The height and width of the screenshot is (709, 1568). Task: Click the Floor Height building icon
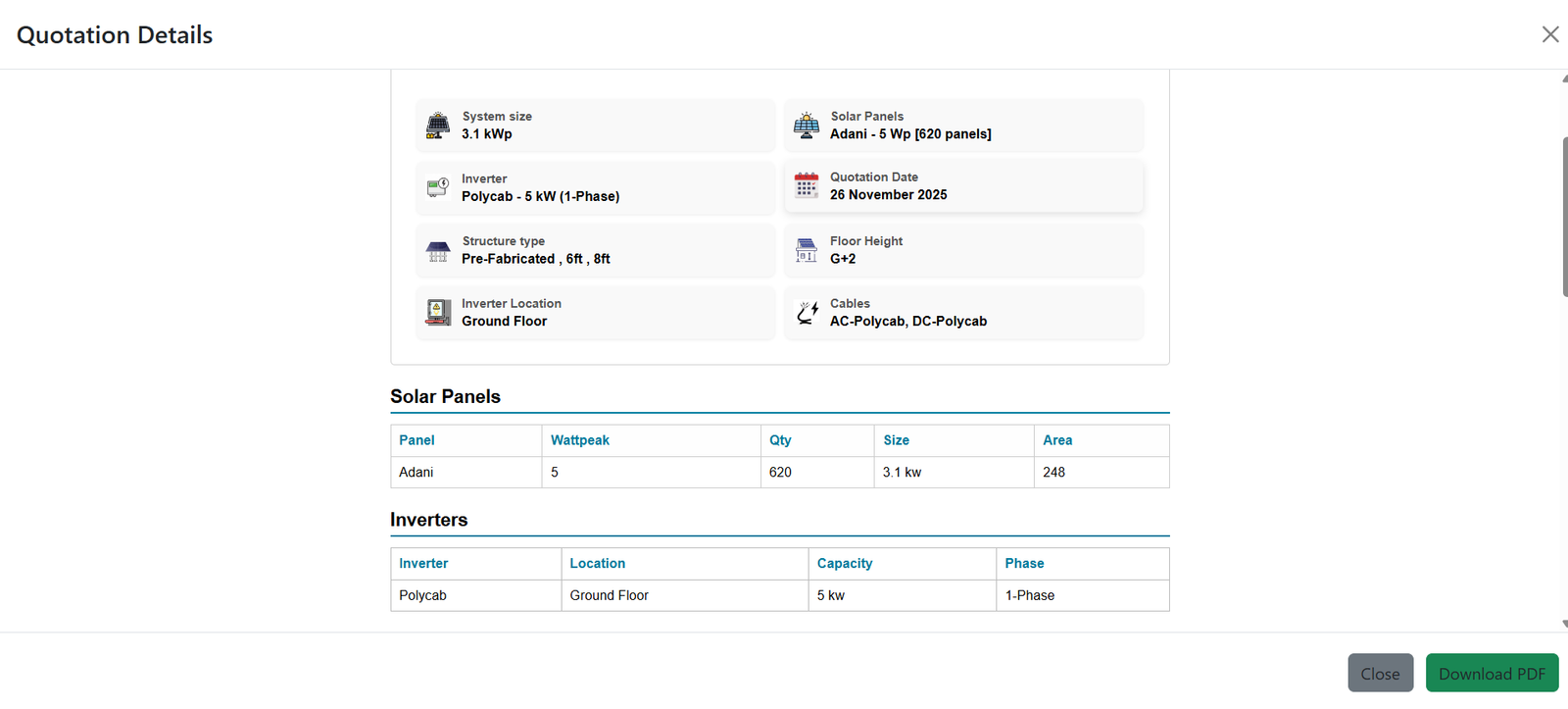click(807, 250)
